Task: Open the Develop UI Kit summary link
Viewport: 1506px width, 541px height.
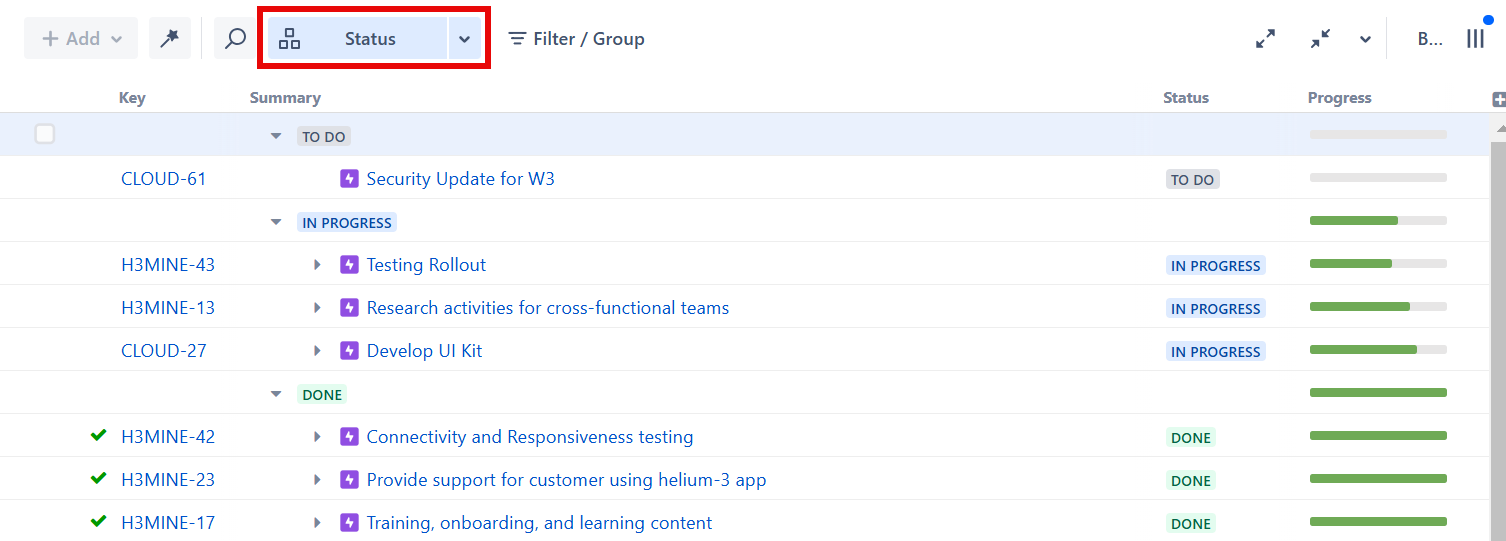Action: pos(424,351)
